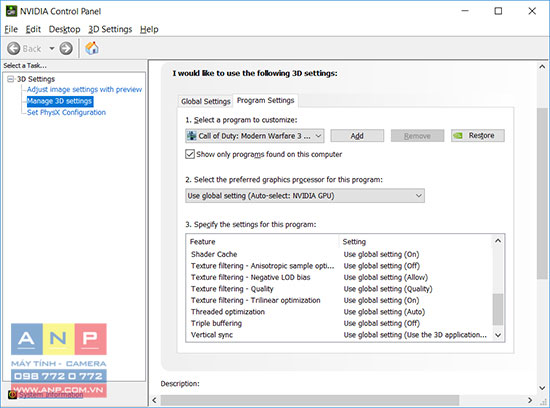Switch to the Global Settings tab
Viewport: 550px width, 408px height.
click(x=206, y=101)
